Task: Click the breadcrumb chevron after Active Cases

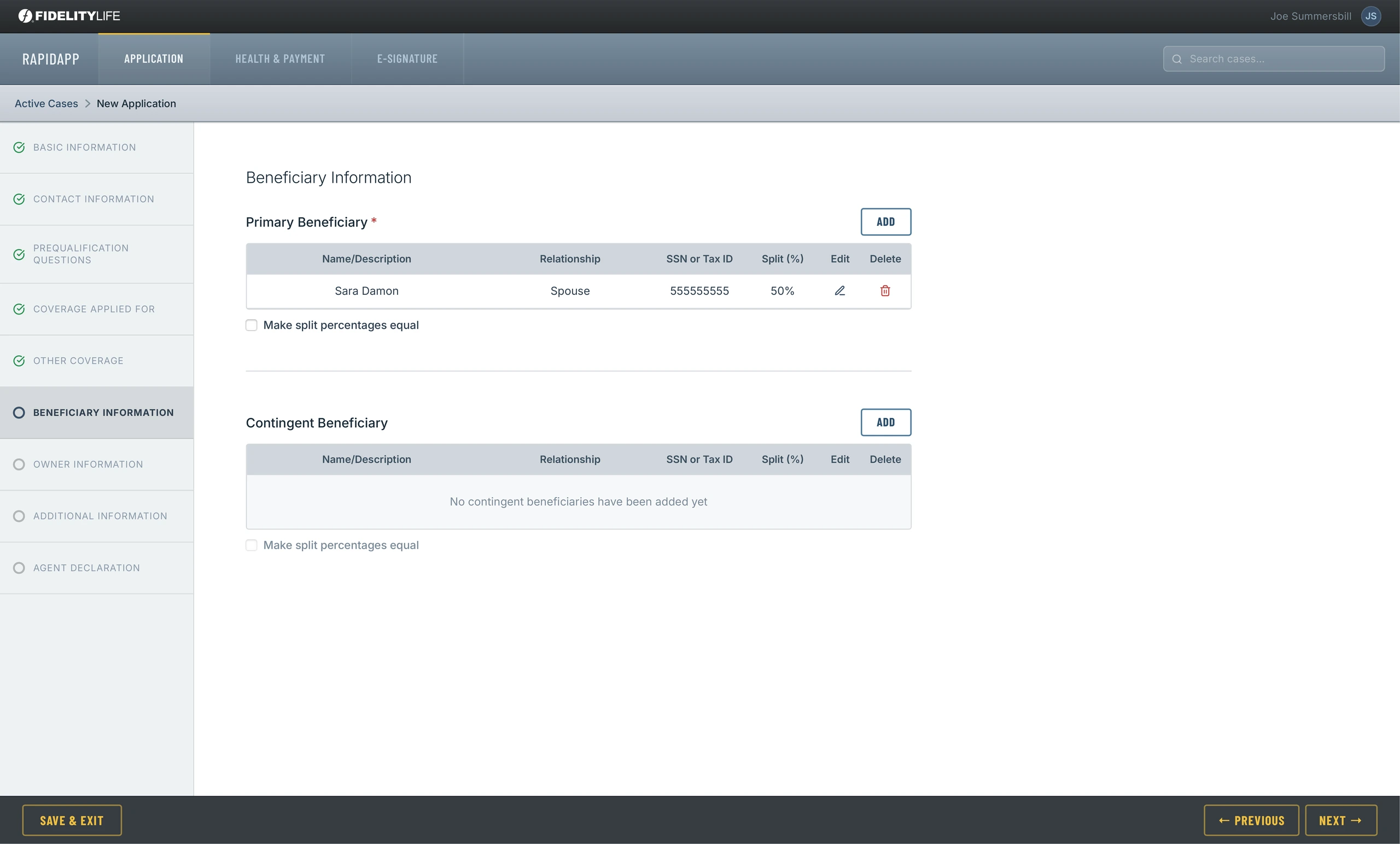Action: [87, 103]
